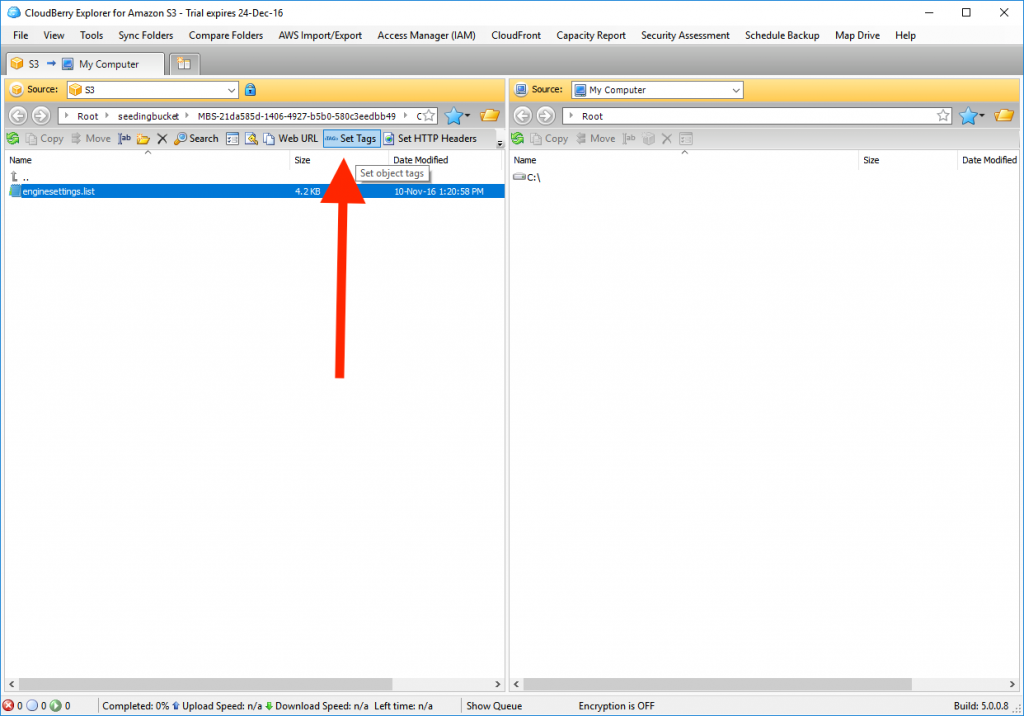Open the yellow favorites folder icon
The width and height of the screenshot is (1024, 716).
489,115
